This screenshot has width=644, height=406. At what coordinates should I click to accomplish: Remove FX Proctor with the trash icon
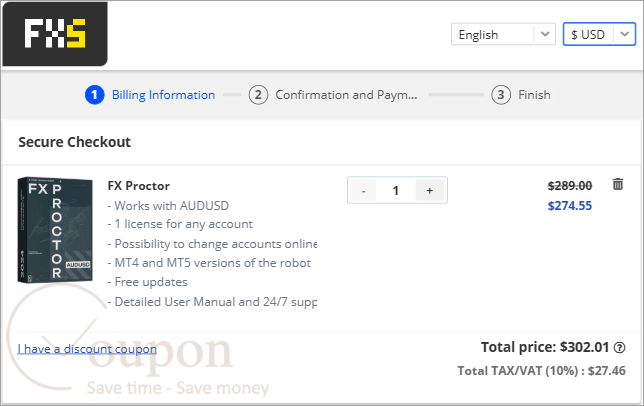[618, 184]
